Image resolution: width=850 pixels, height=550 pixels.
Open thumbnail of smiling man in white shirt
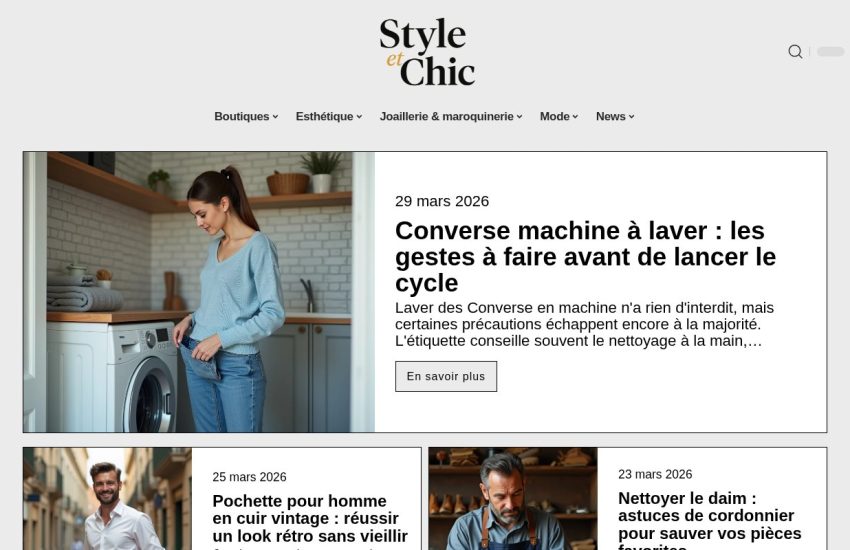click(x=107, y=499)
